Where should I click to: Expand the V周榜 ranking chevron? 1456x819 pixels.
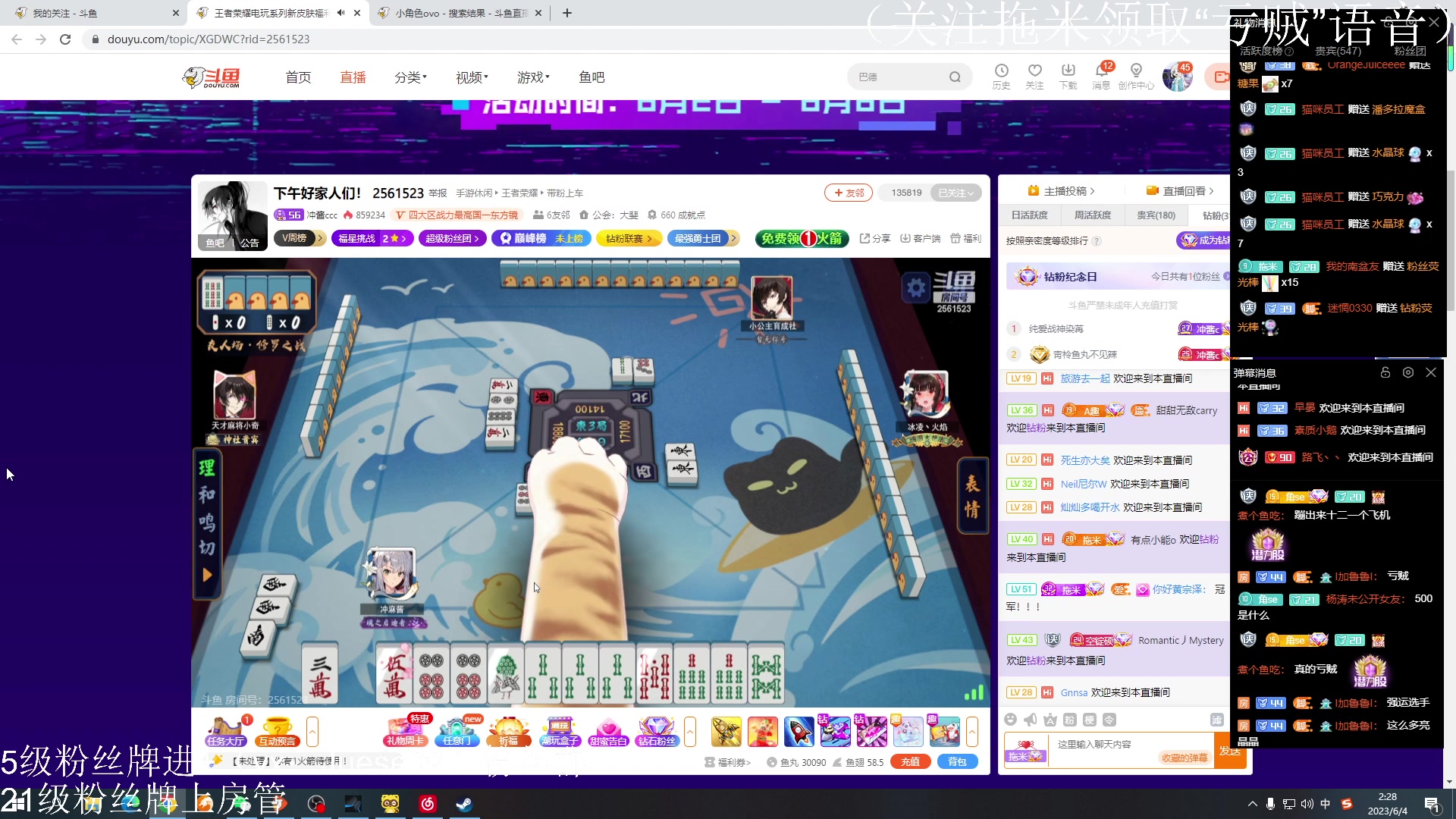click(x=321, y=238)
